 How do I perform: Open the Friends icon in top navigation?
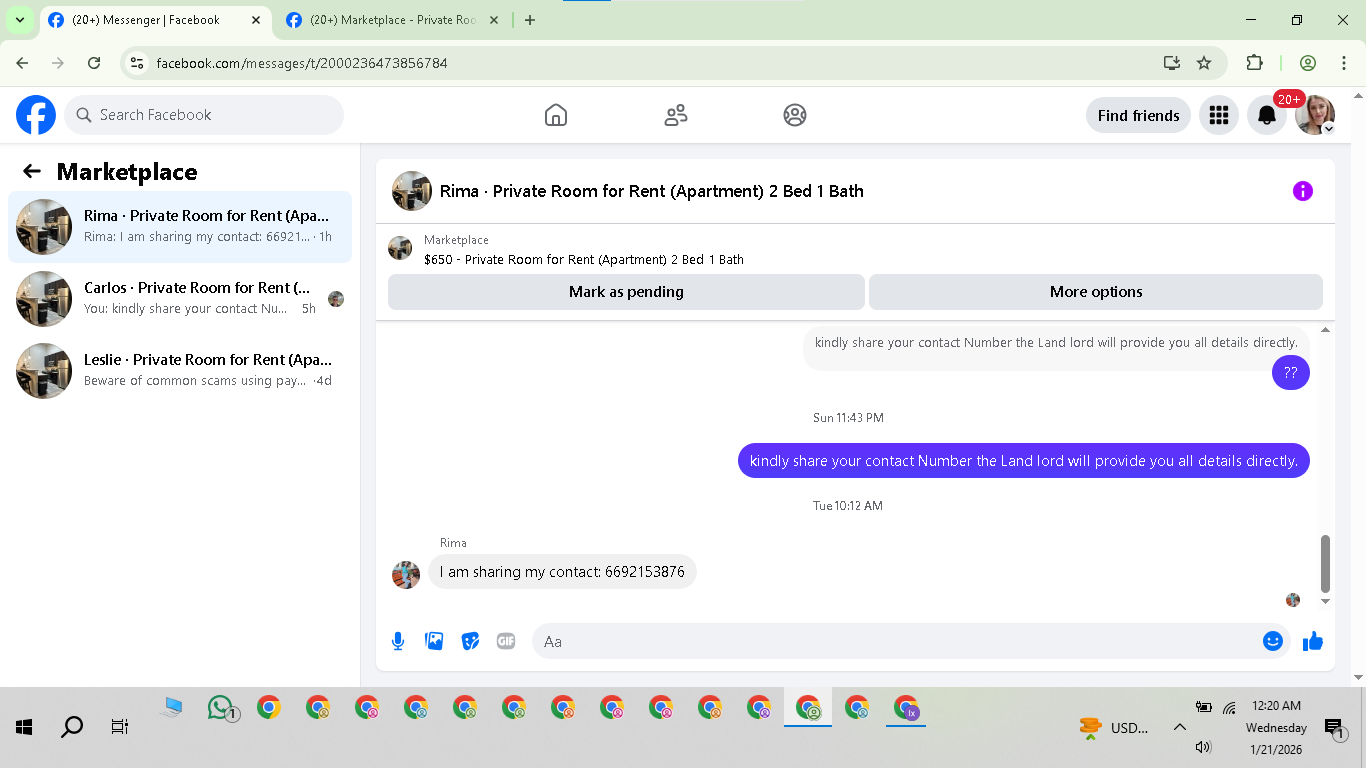click(x=676, y=115)
